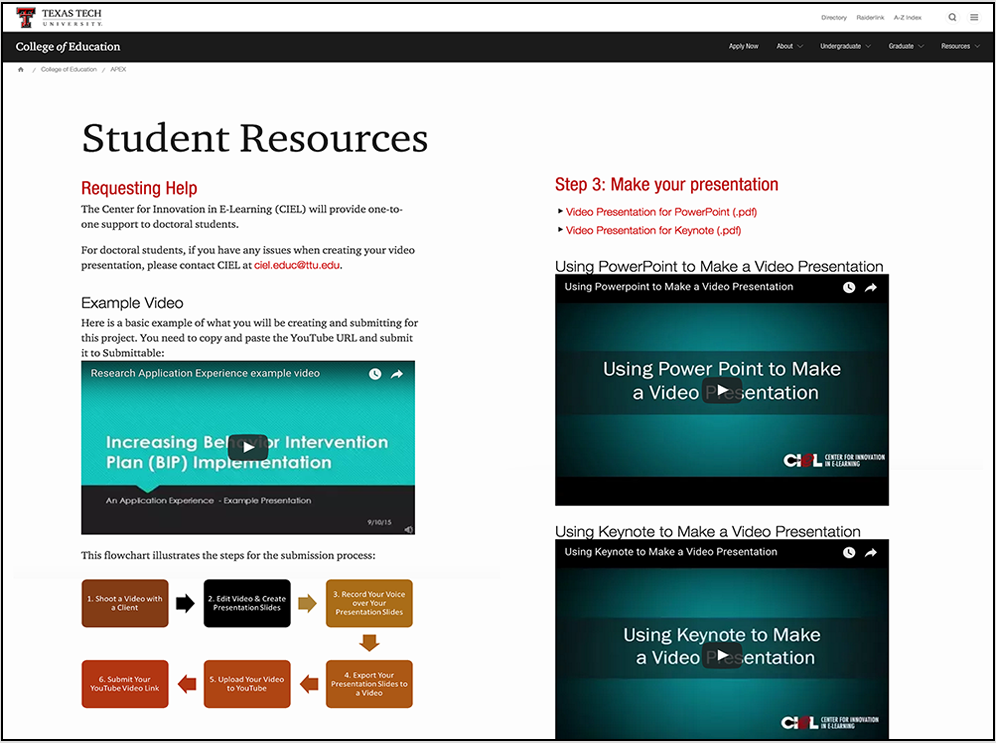Click College of Education breadcrumb link
Viewport: 996px width, 743px height.
69,69
